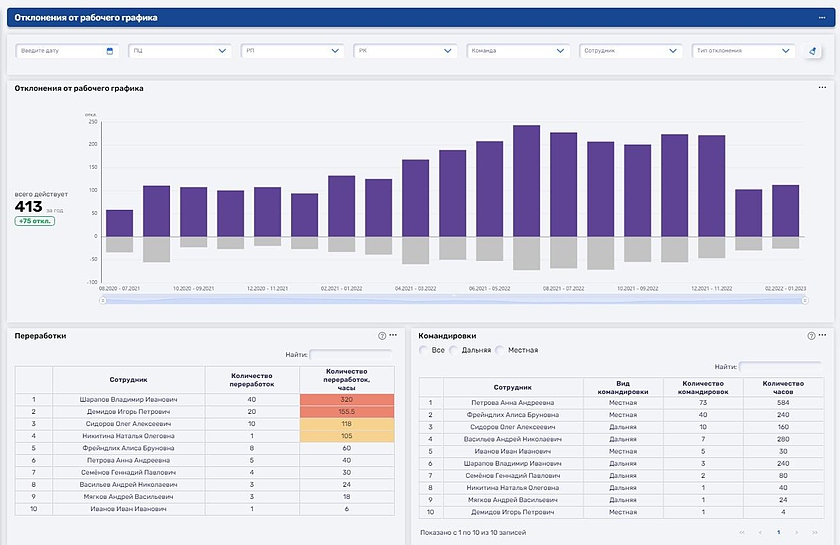The image size is (840, 545).
Task: Click page 1 in Командировки pagination
Action: [x=778, y=532]
